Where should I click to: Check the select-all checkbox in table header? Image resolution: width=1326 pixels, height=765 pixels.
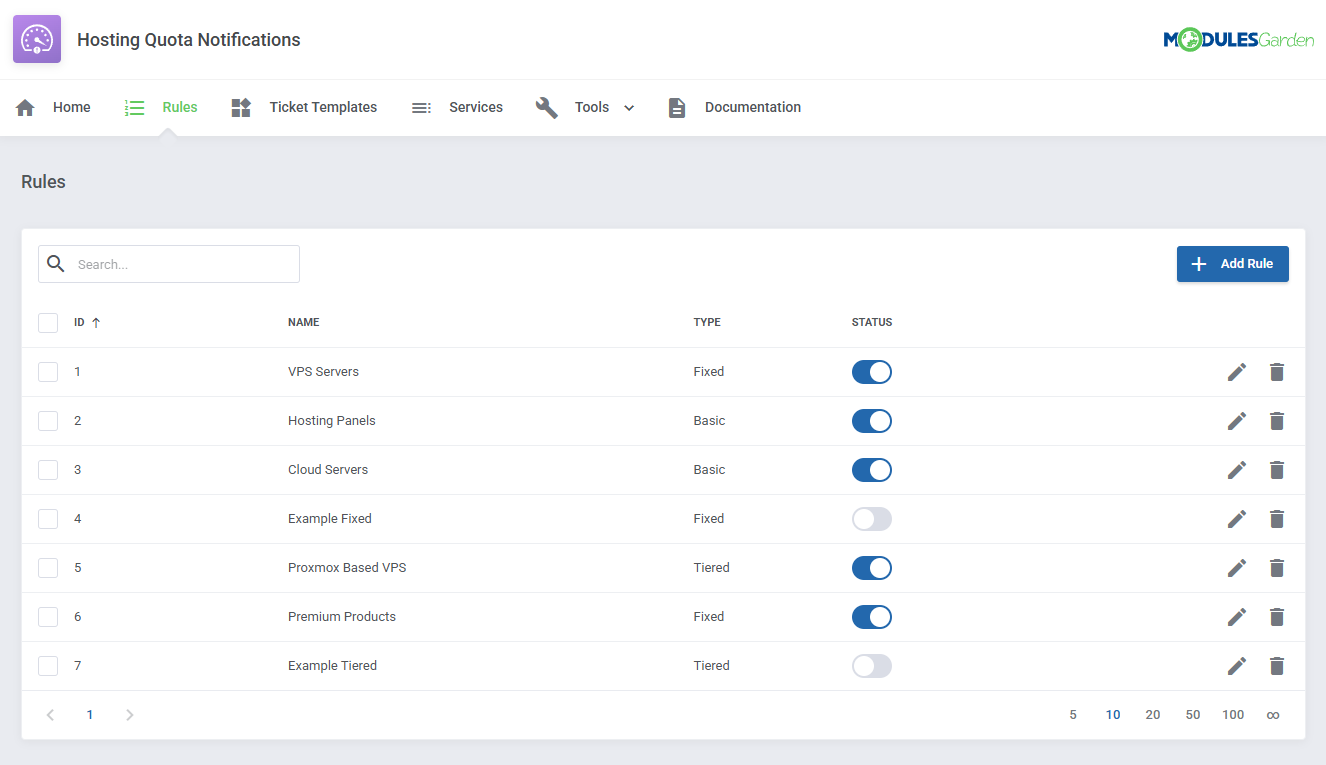[x=47, y=322]
